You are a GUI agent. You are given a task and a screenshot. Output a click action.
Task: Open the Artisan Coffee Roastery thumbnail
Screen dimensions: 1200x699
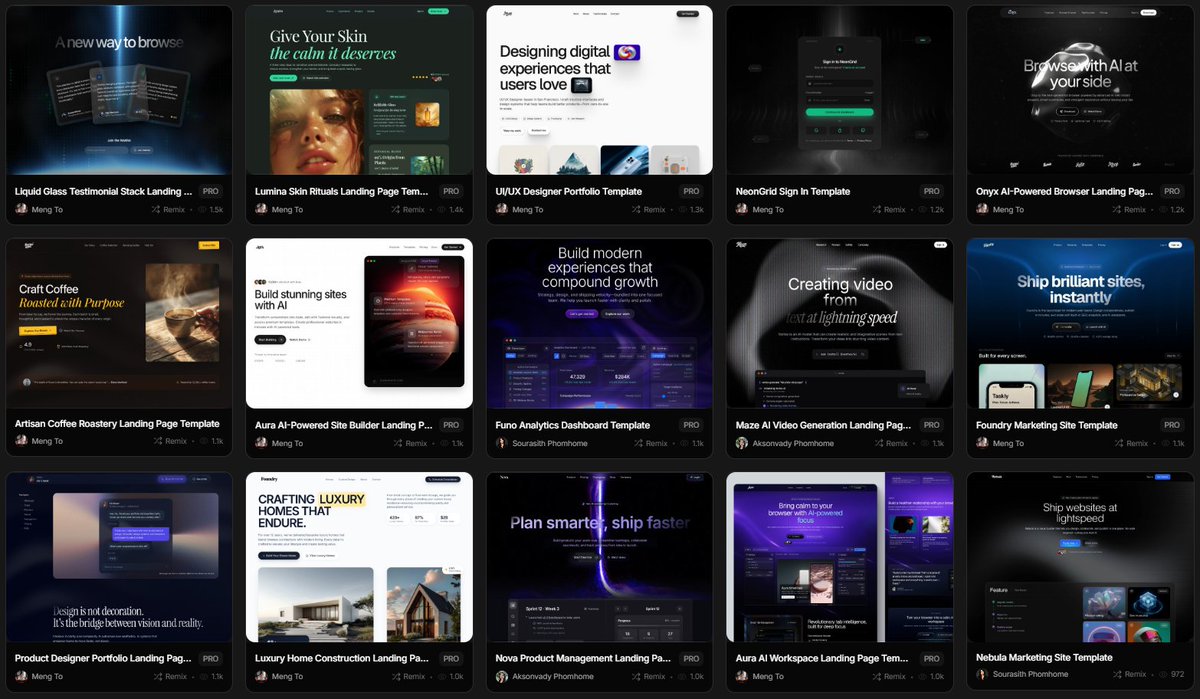coord(119,323)
